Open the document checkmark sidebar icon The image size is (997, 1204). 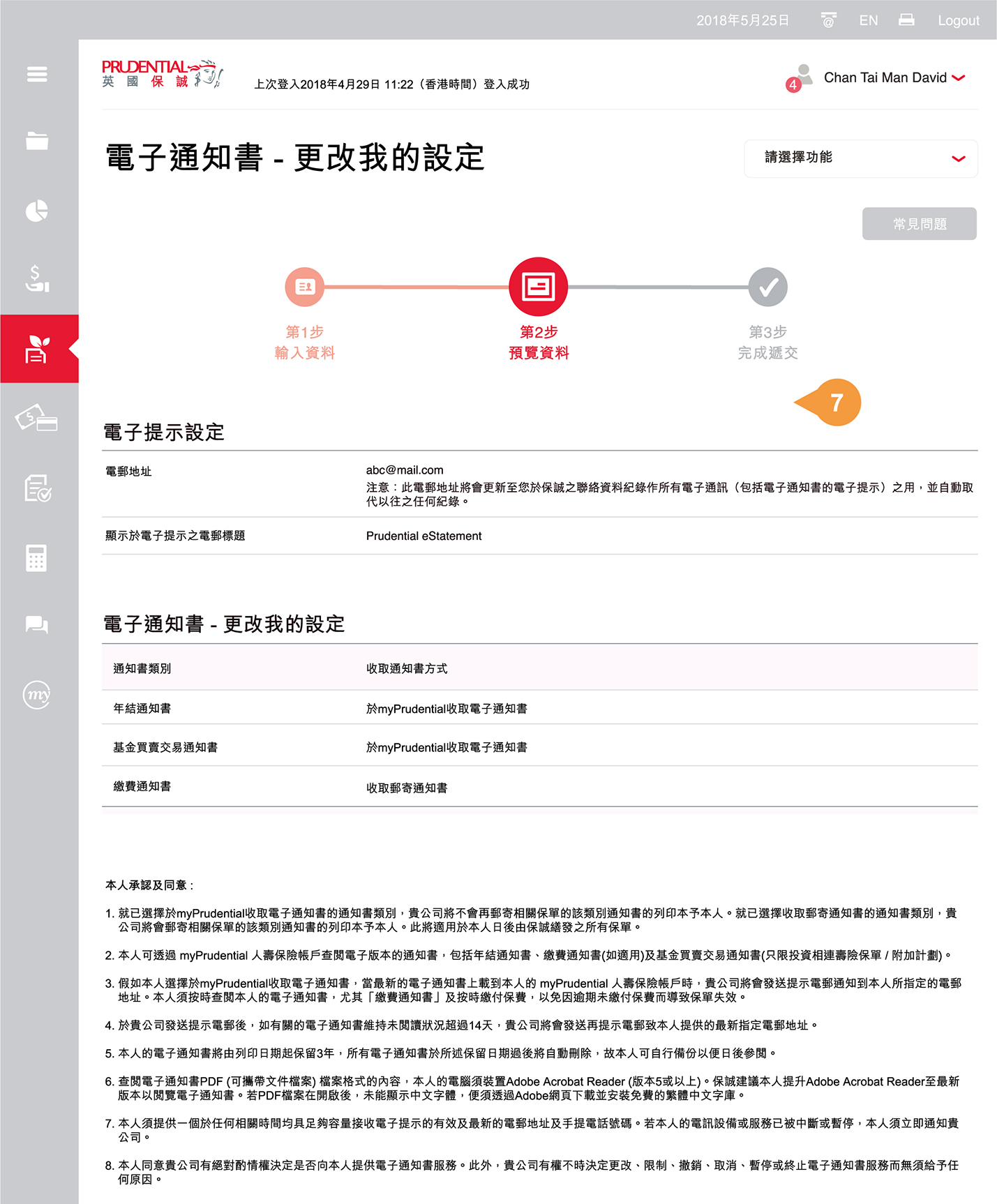[x=37, y=488]
